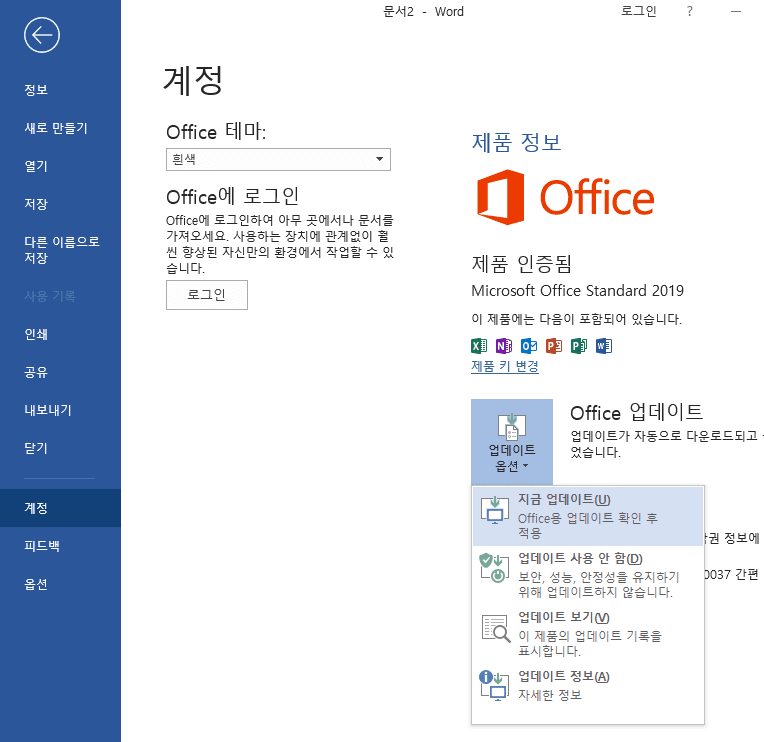The image size is (764, 742).
Task: Choose 업데이트 정보 menu entry
Action: 588,685
